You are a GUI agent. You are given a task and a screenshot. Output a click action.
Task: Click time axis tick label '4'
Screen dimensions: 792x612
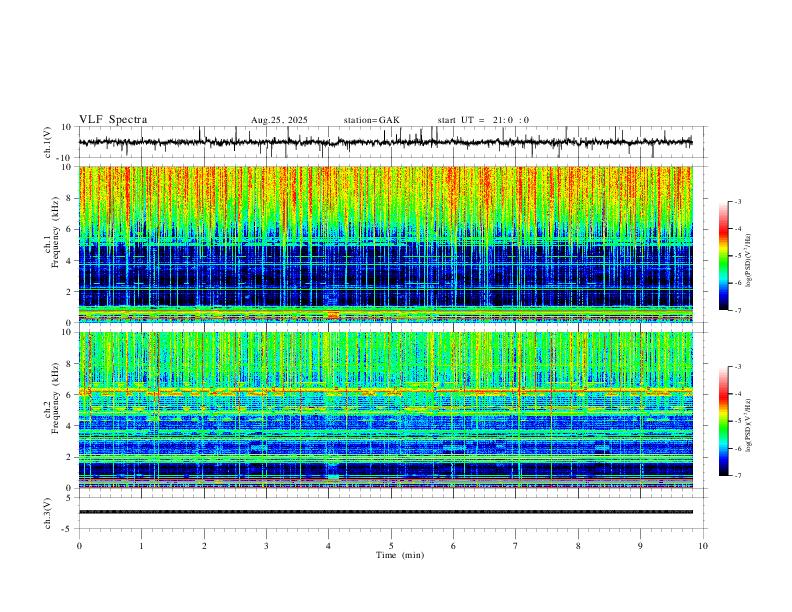(329, 546)
